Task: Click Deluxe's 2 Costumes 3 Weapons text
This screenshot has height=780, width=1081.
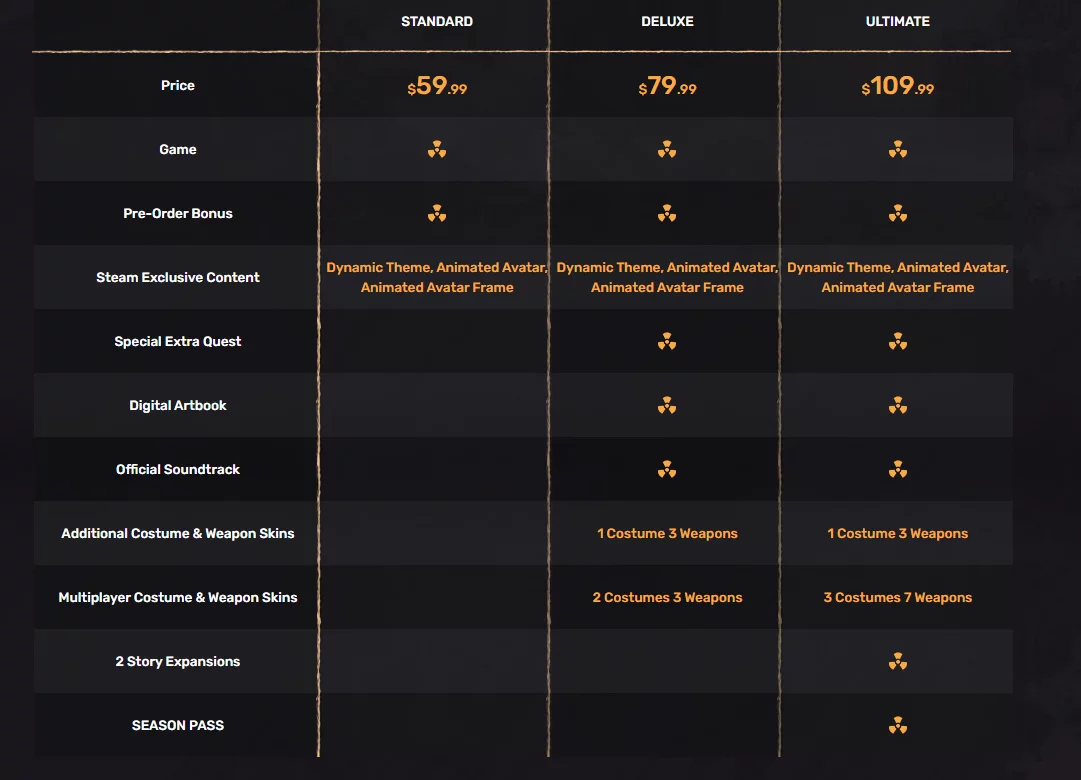Action: coord(667,598)
